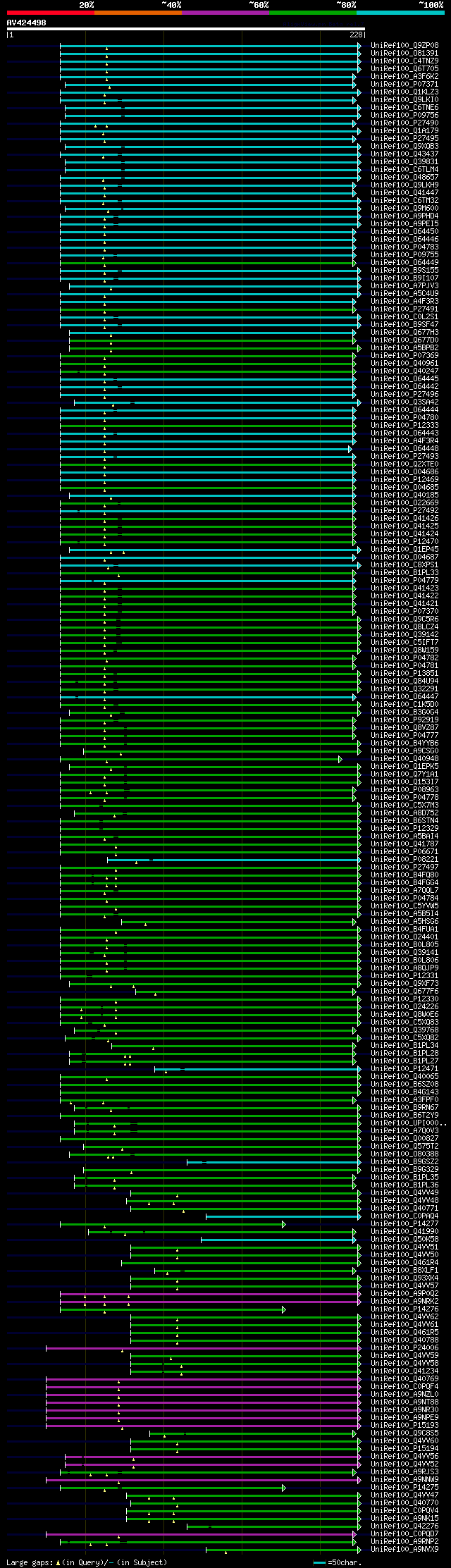451x1568 pixels.
Task: Open hit UniRef100_Q9ZP08
Action: pos(404,45)
